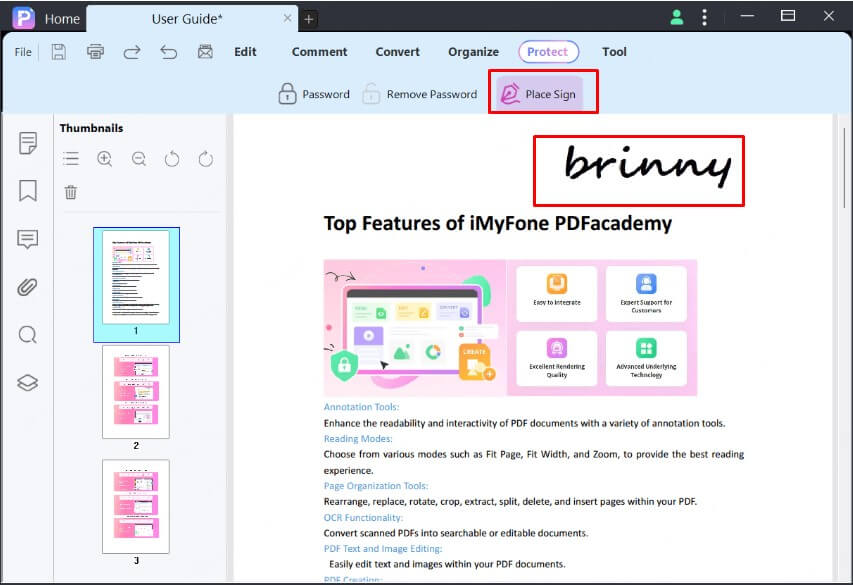853x585 pixels.
Task: Click the Password lock button
Action: coord(314,94)
